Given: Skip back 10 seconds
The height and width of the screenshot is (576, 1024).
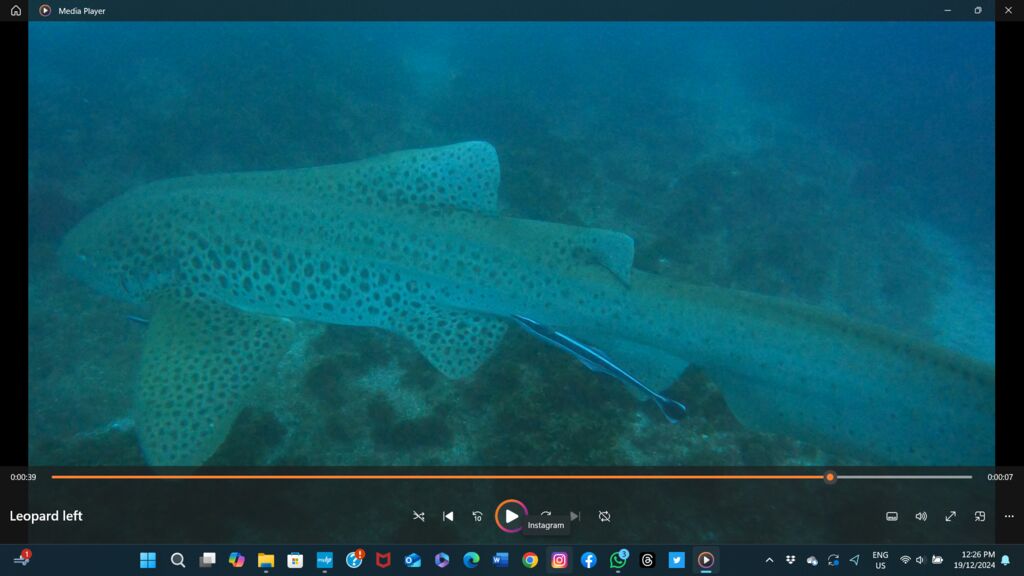Looking at the screenshot, I should pyautogui.click(x=477, y=516).
